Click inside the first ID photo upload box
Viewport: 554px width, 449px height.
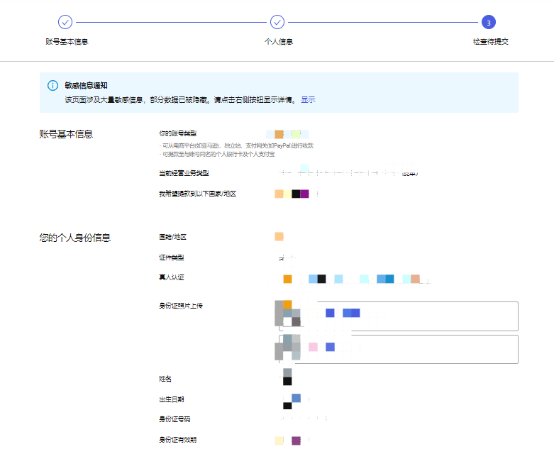[x=399, y=316]
